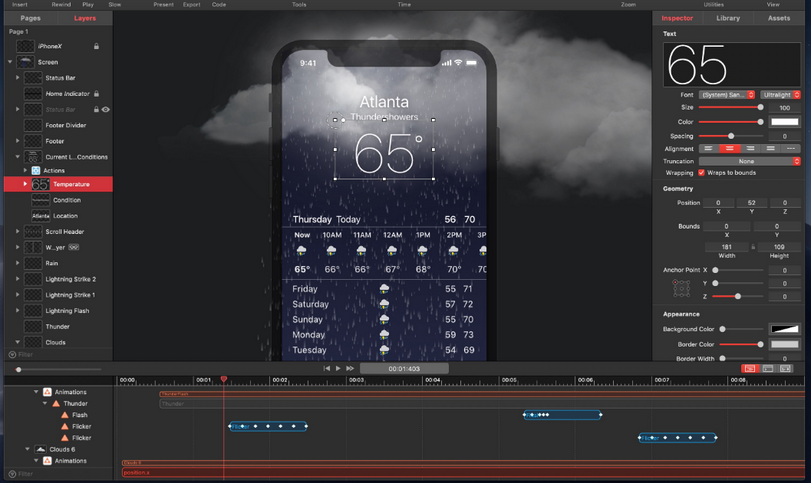The image size is (811, 483).
Task: Fast-forward the timeline playback
Action: pos(350,368)
